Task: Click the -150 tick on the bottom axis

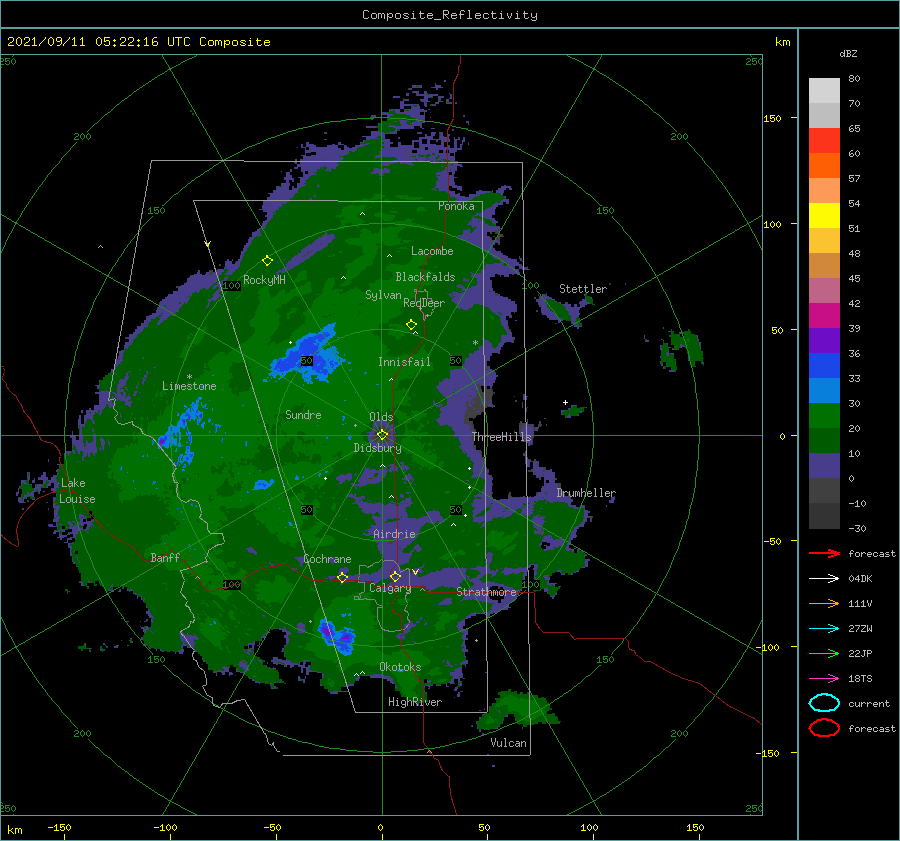Action: tap(59, 827)
